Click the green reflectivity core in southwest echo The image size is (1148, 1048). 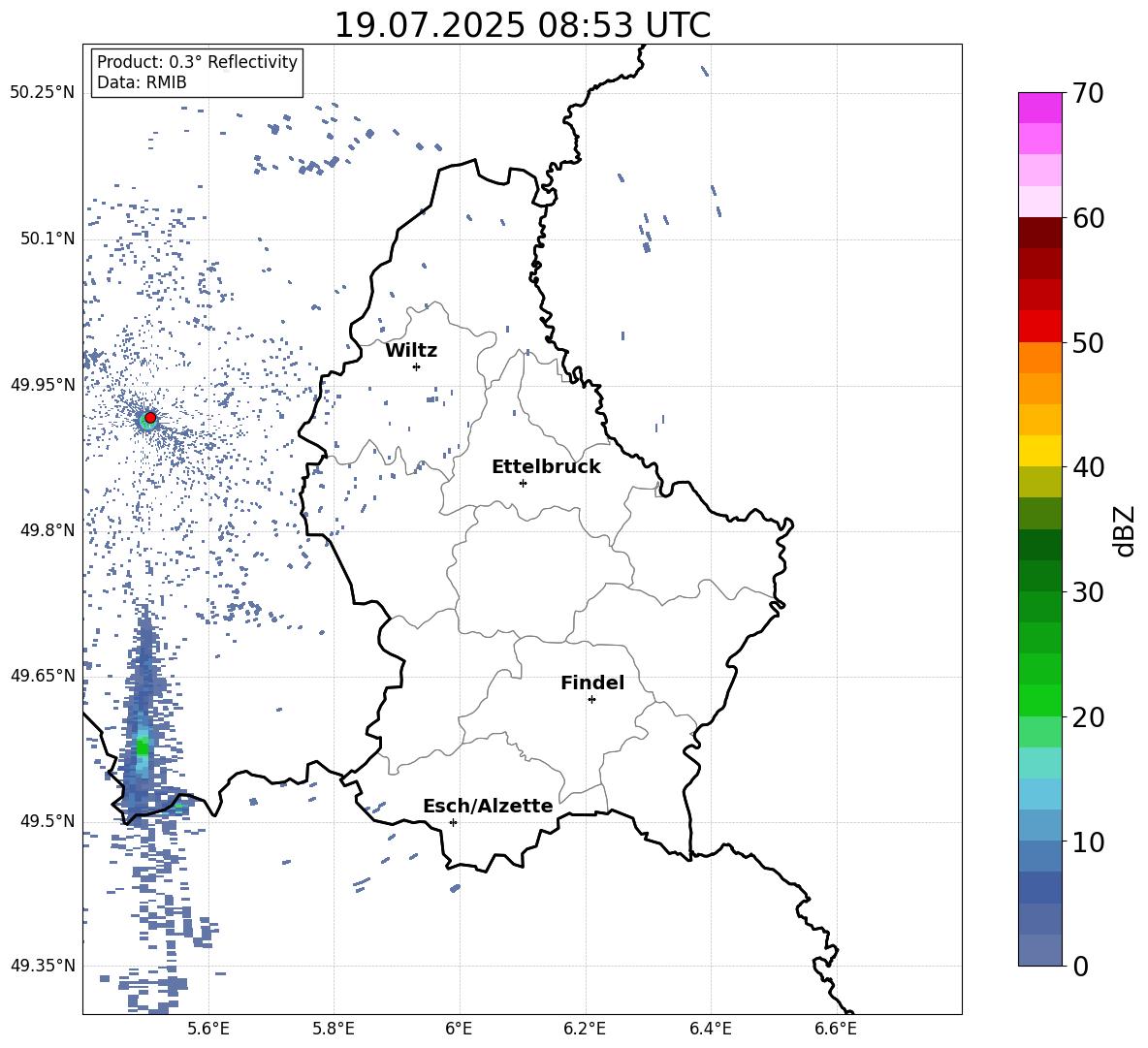pyautogui.click(x=142, y=747)
